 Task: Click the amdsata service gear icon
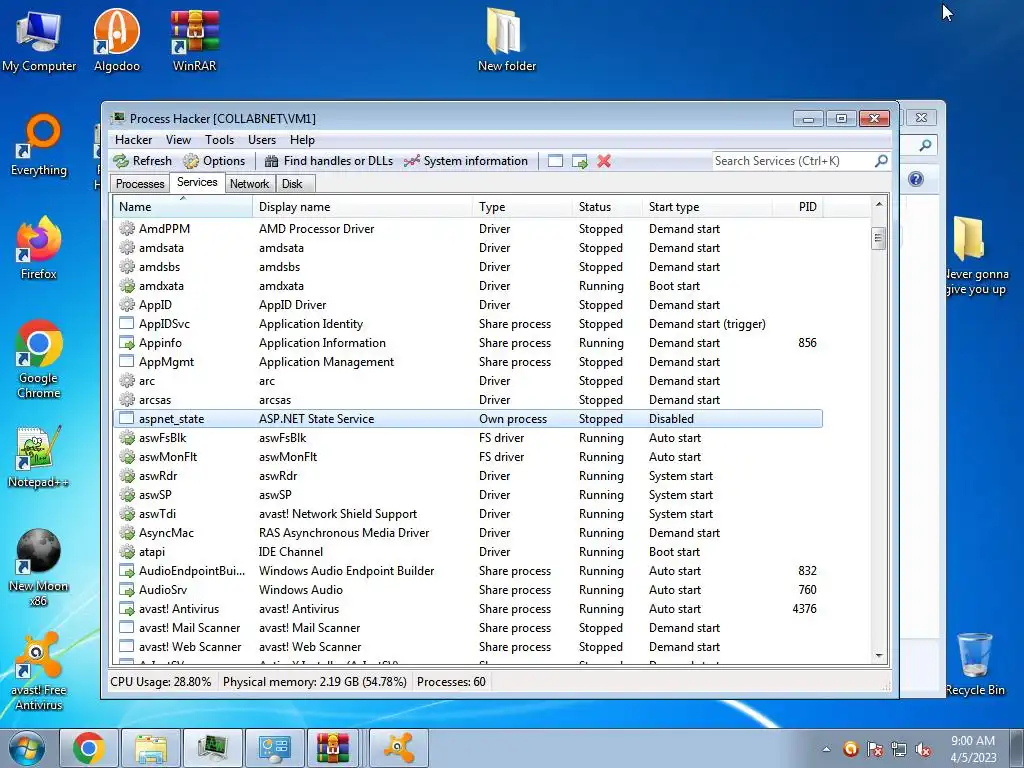coord(127,248)
